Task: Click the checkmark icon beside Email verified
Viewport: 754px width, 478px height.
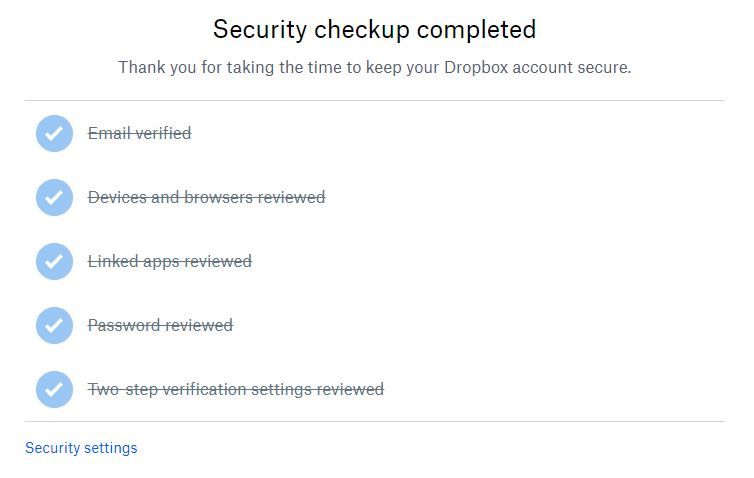Action: pyautogui.click(x=54, y=133)
